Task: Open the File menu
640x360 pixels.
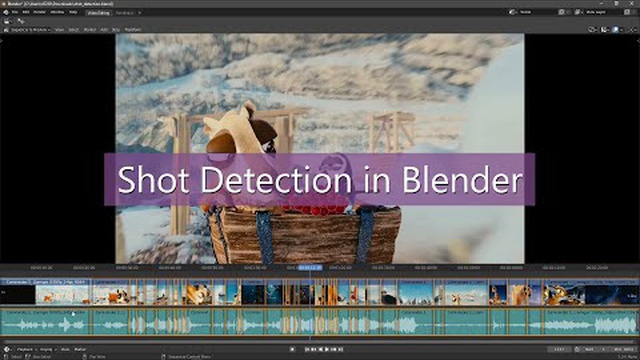Action: 15,12
